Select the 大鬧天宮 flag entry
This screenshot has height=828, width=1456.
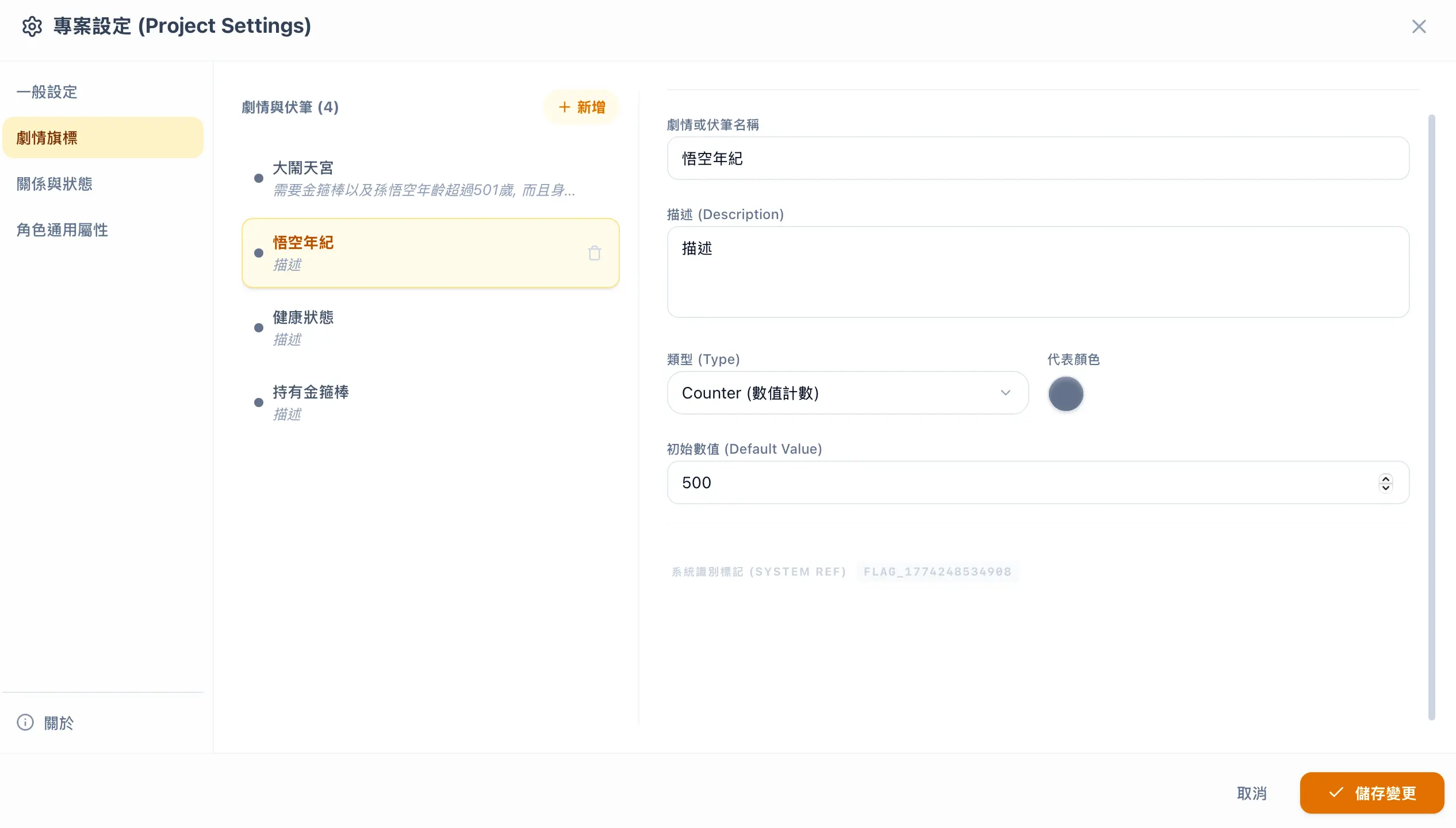click(431, 178)
